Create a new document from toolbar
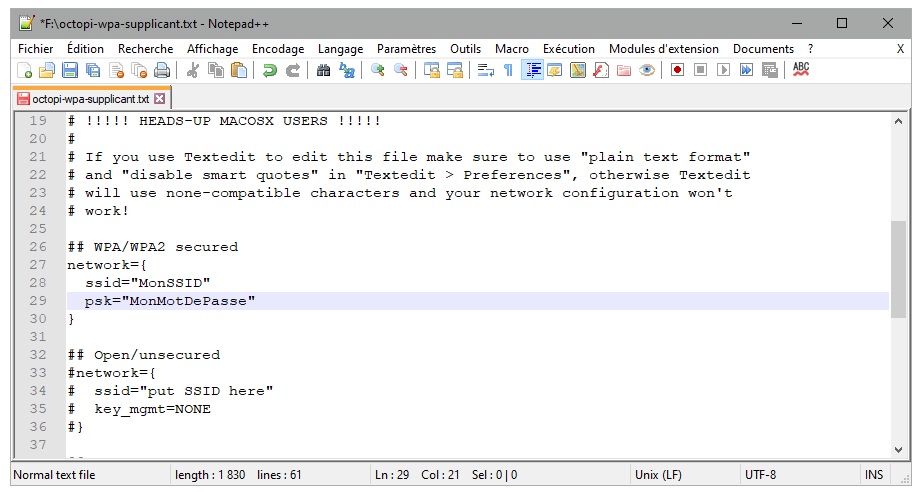 tap(24, 70)
